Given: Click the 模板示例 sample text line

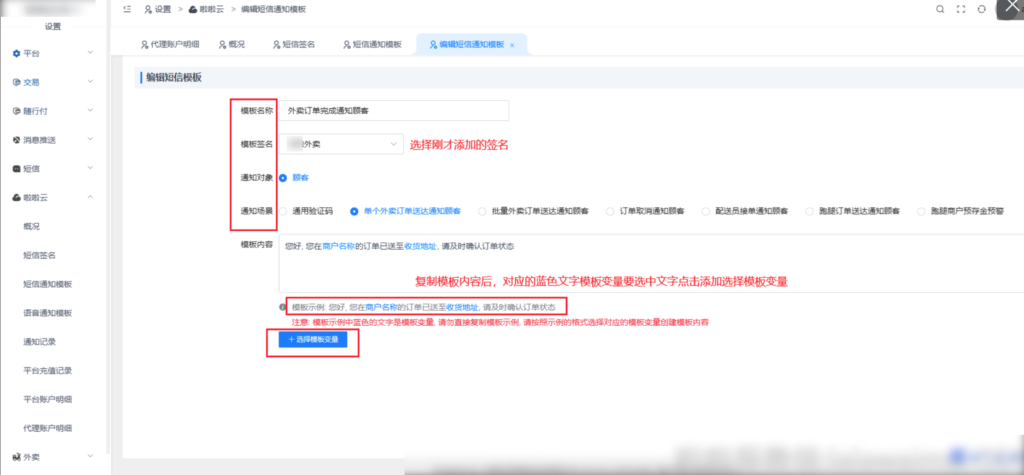Looking at the screenshot, I should coord(424,306).
